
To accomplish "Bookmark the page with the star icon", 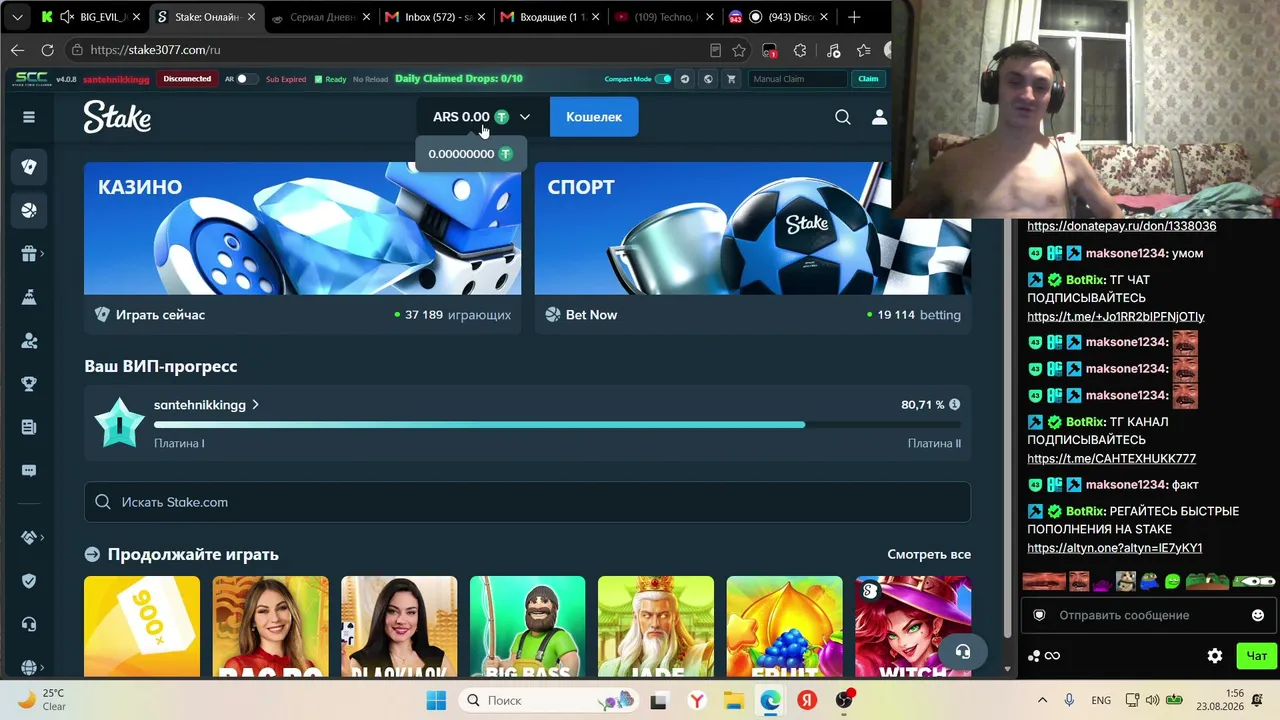I will click(739, 50).
